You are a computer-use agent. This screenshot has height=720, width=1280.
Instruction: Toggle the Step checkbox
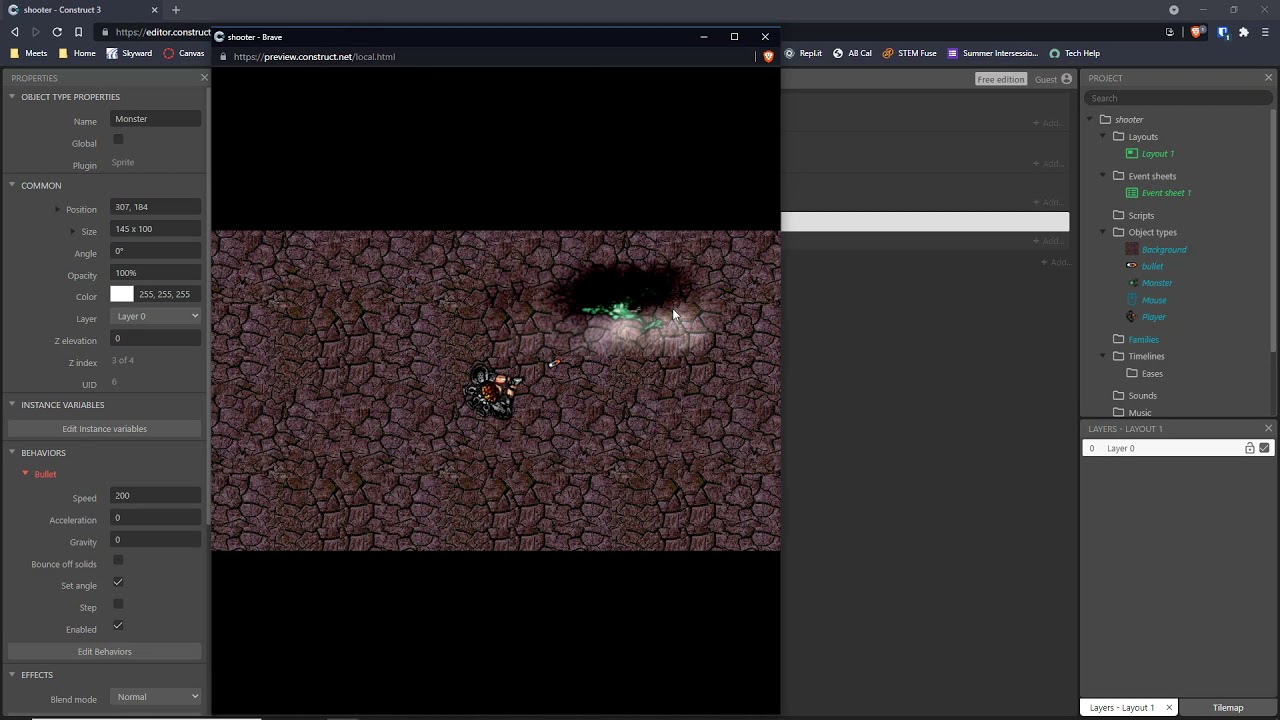pyautogui.click(x=118, y=604)
